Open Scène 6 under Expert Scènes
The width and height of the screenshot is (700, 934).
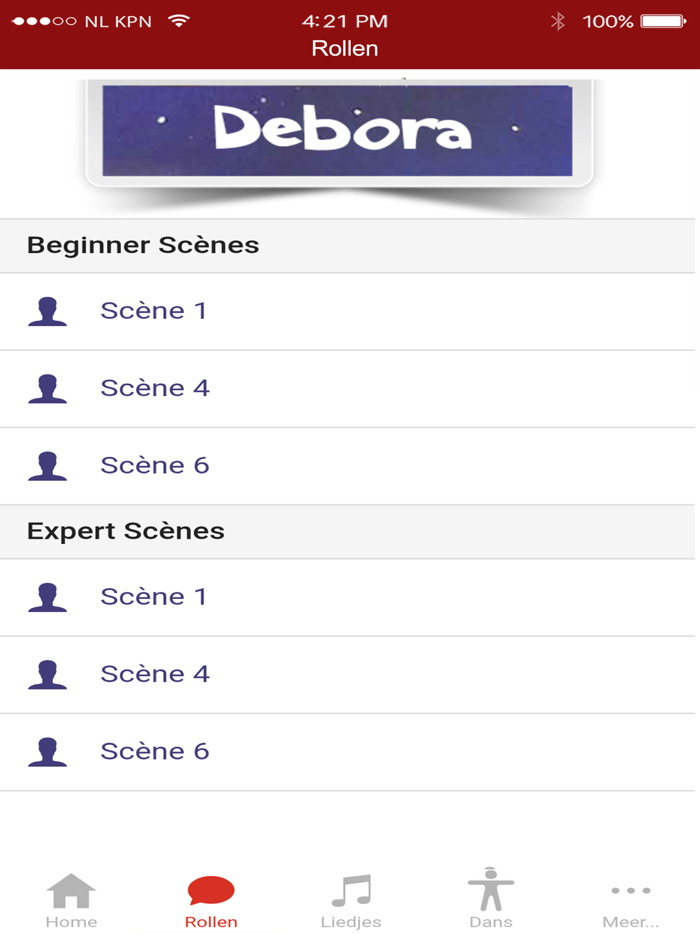pyautogui.click(x=155, y=751)
